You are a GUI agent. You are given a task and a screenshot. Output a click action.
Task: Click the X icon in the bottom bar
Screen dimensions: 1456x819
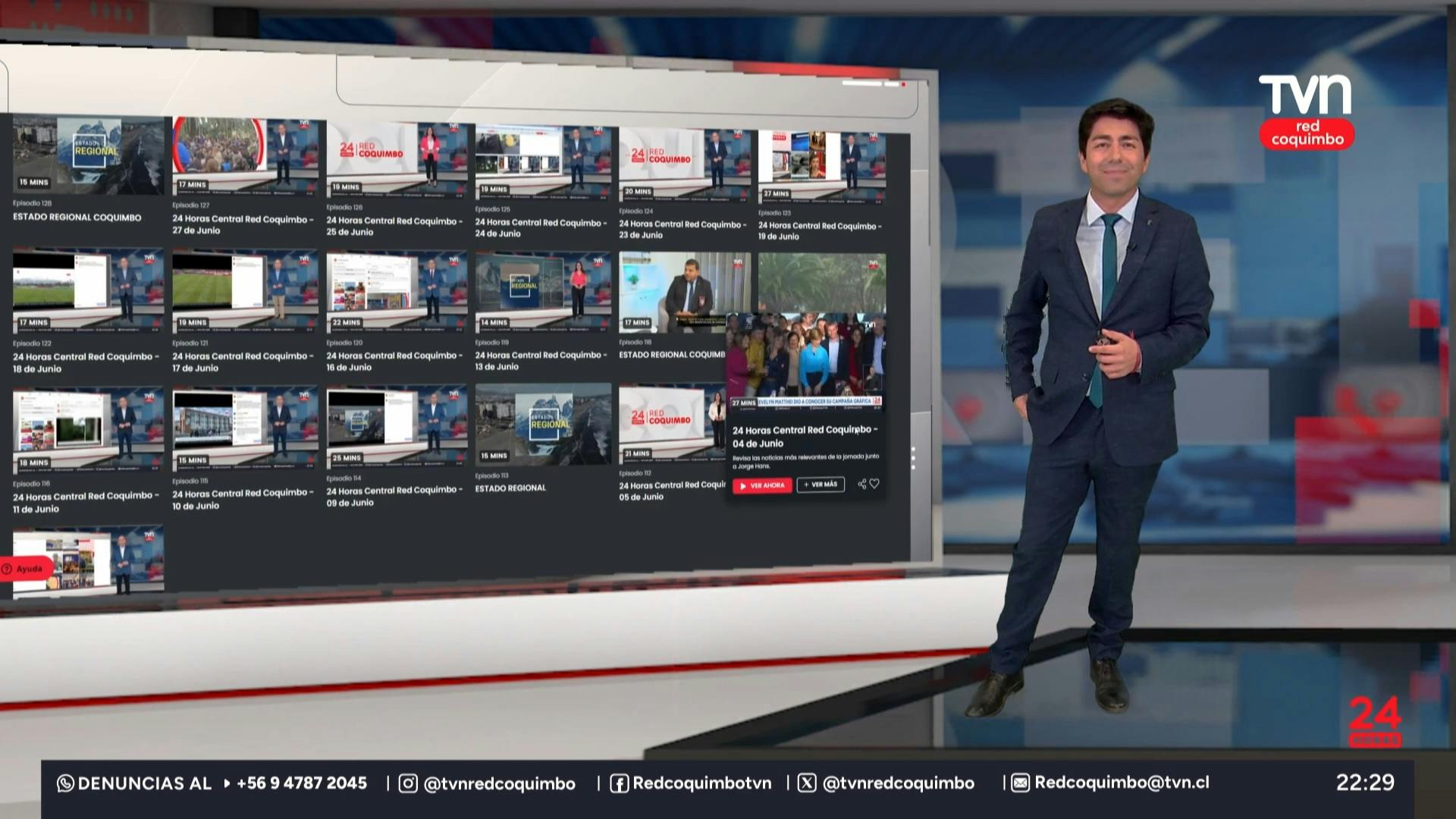(807, 783)
